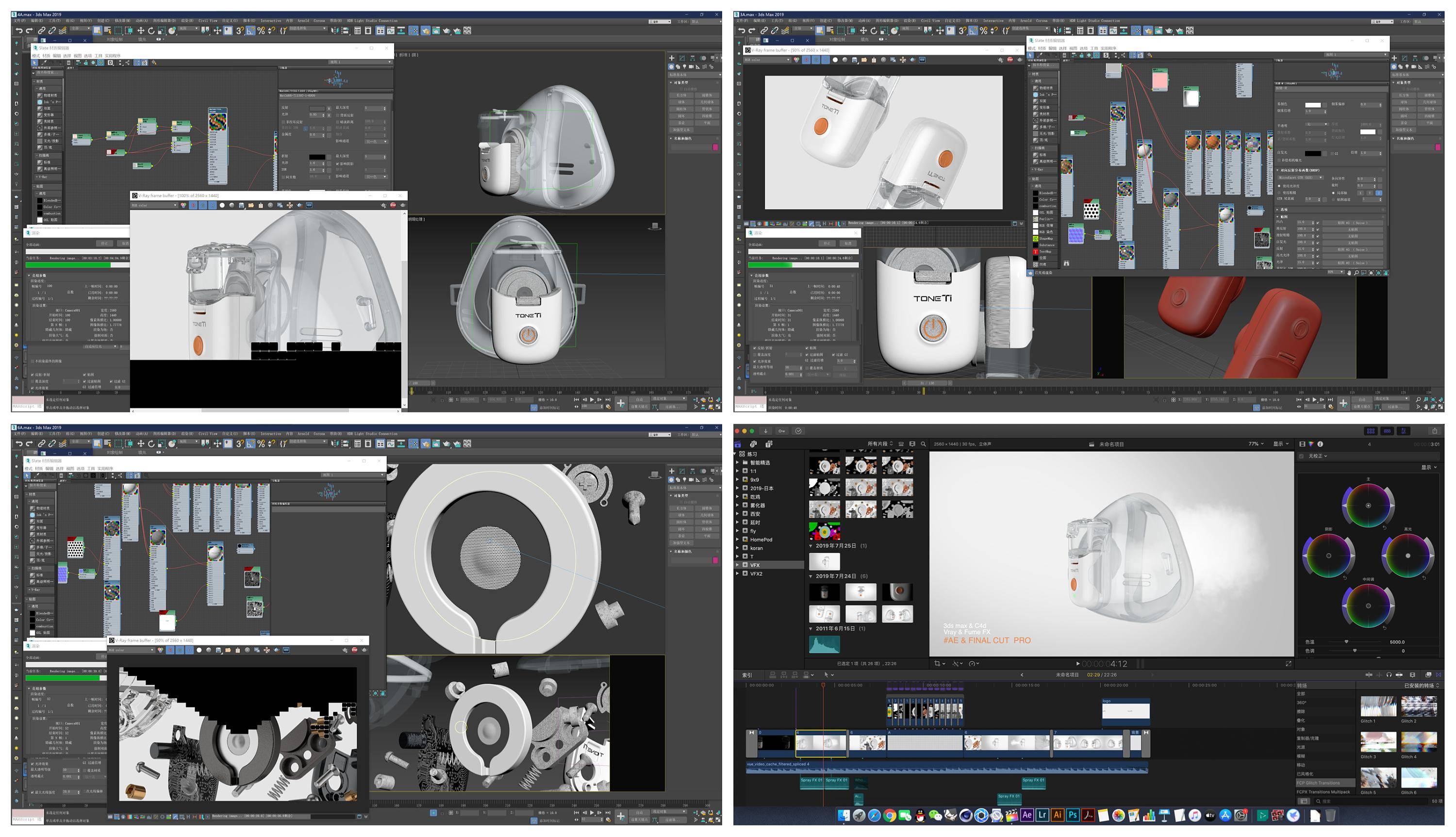
Task: Open the Photos and Audio sidebar
Action: point(753,444)
